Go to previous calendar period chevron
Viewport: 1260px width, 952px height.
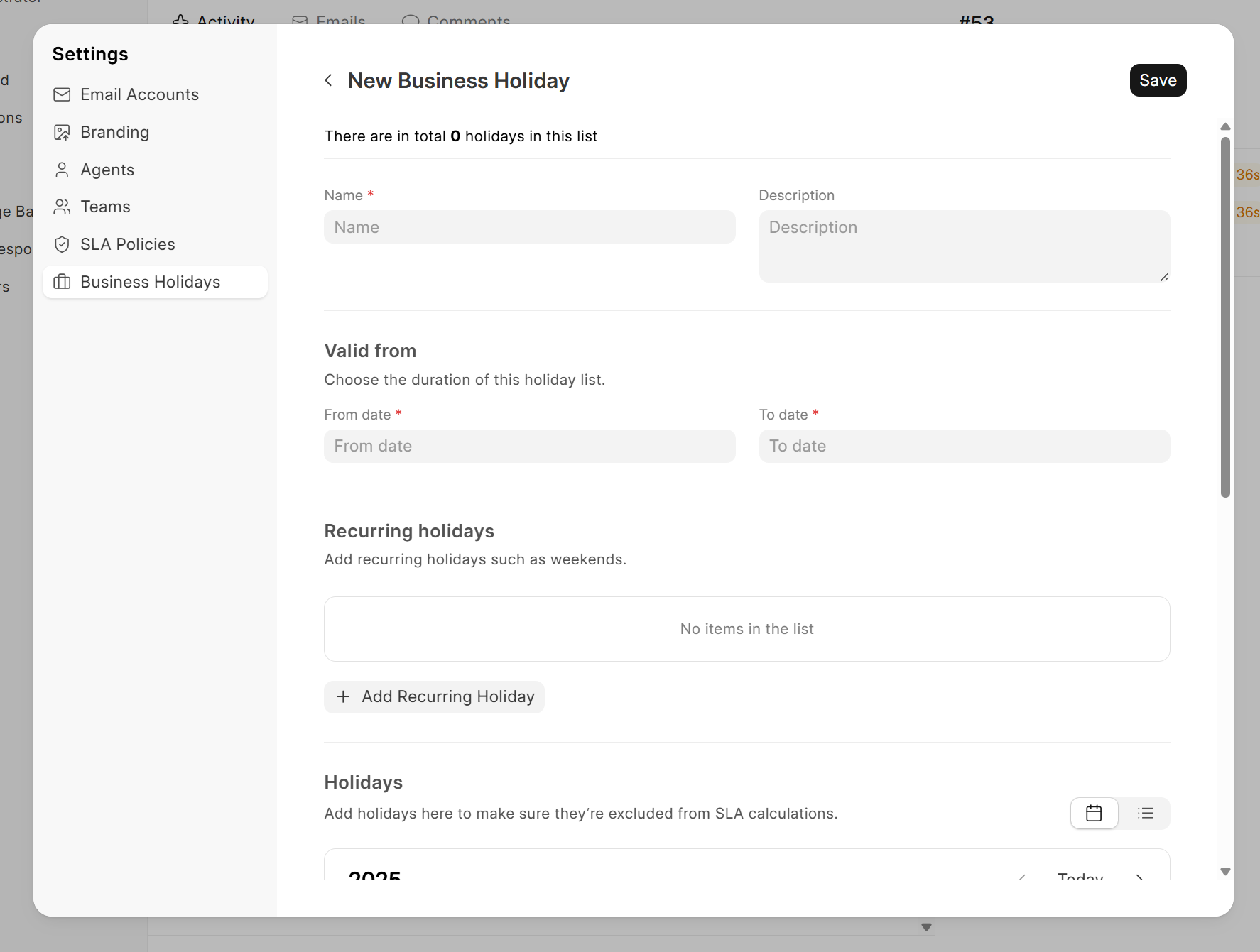(1022, 877)
